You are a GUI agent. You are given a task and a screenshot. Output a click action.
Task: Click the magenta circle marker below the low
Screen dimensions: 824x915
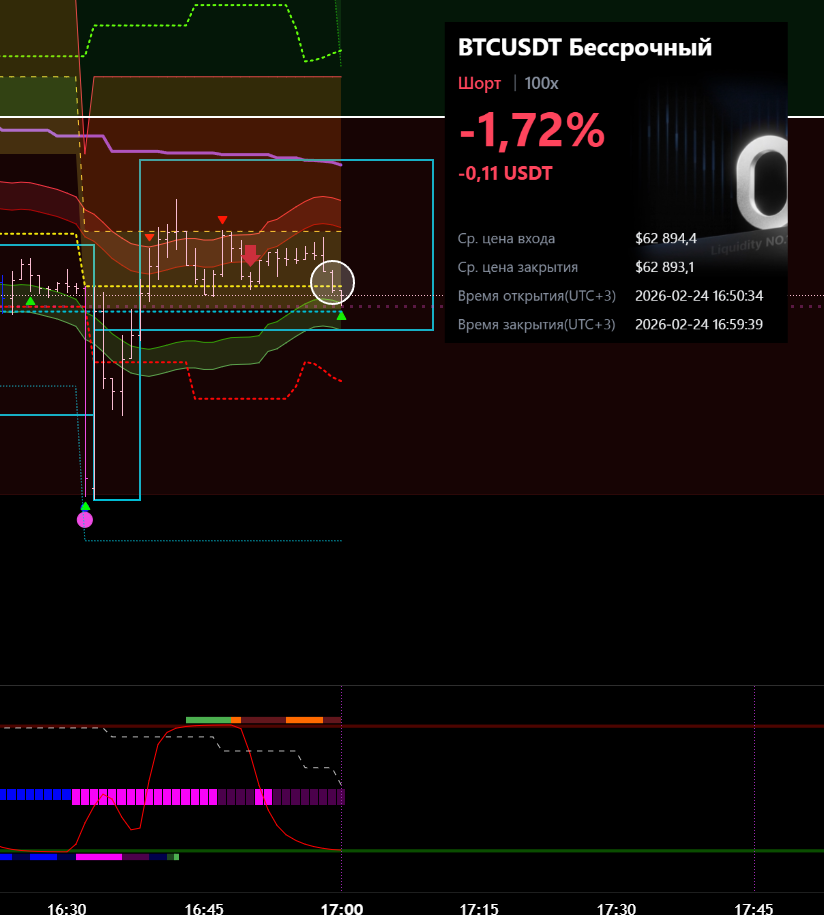85,519
